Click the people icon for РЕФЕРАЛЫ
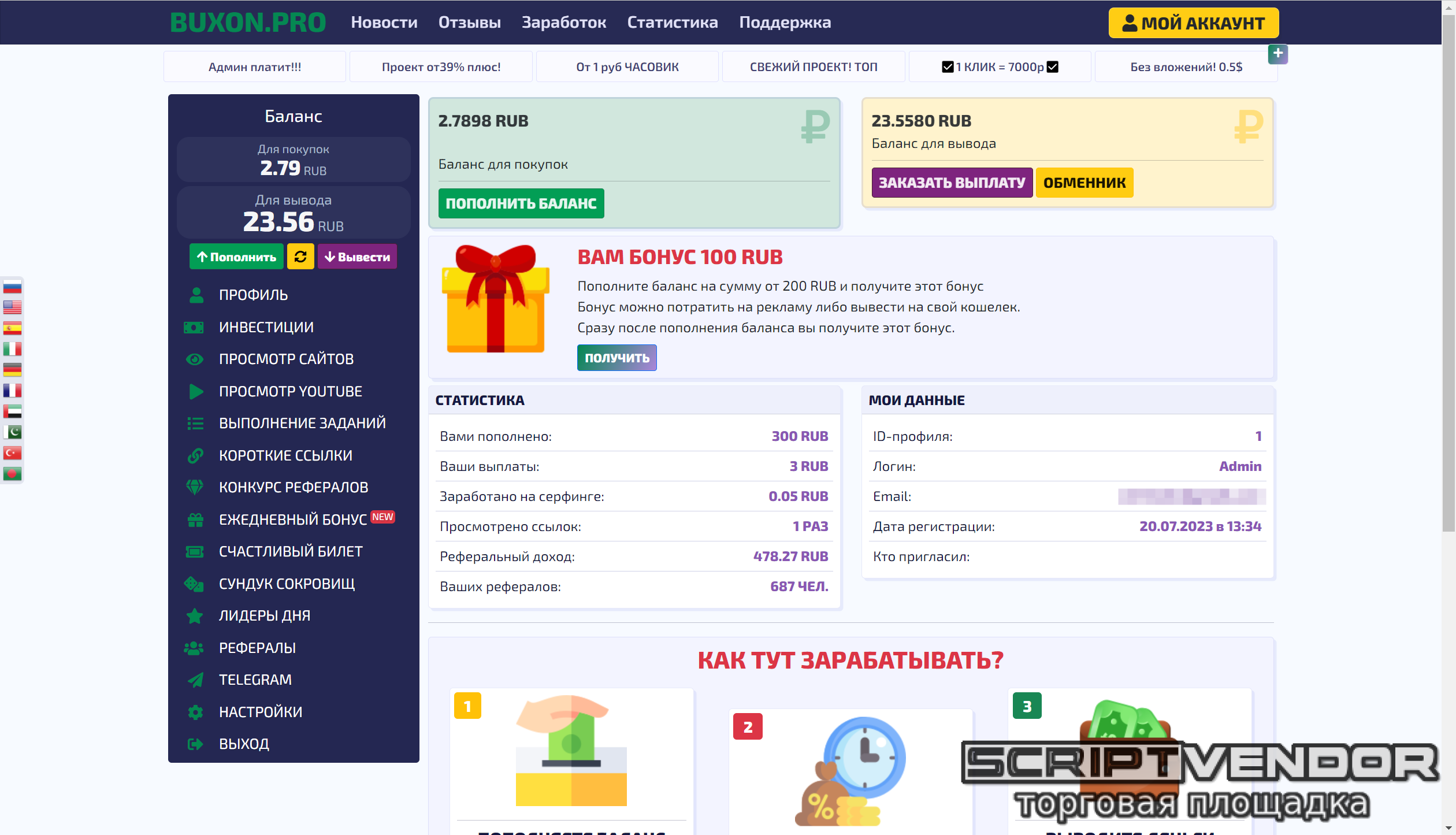Viewport: 1456px width, 835px height. (x=194, y=648)
